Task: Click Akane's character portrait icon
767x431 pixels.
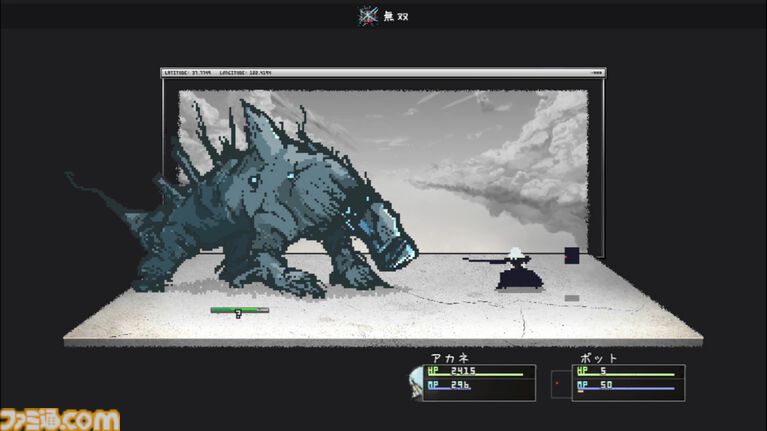Action: point(416,383)
